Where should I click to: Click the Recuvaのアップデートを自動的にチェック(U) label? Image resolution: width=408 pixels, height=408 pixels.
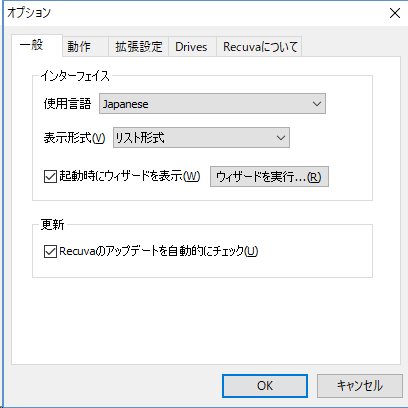[159, 251]
